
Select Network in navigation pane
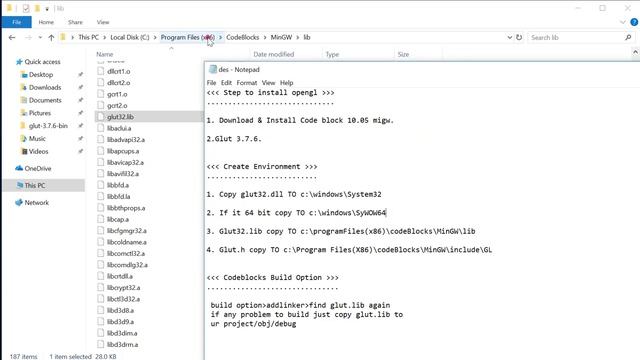pyautogui.click(x=36, y=202)
